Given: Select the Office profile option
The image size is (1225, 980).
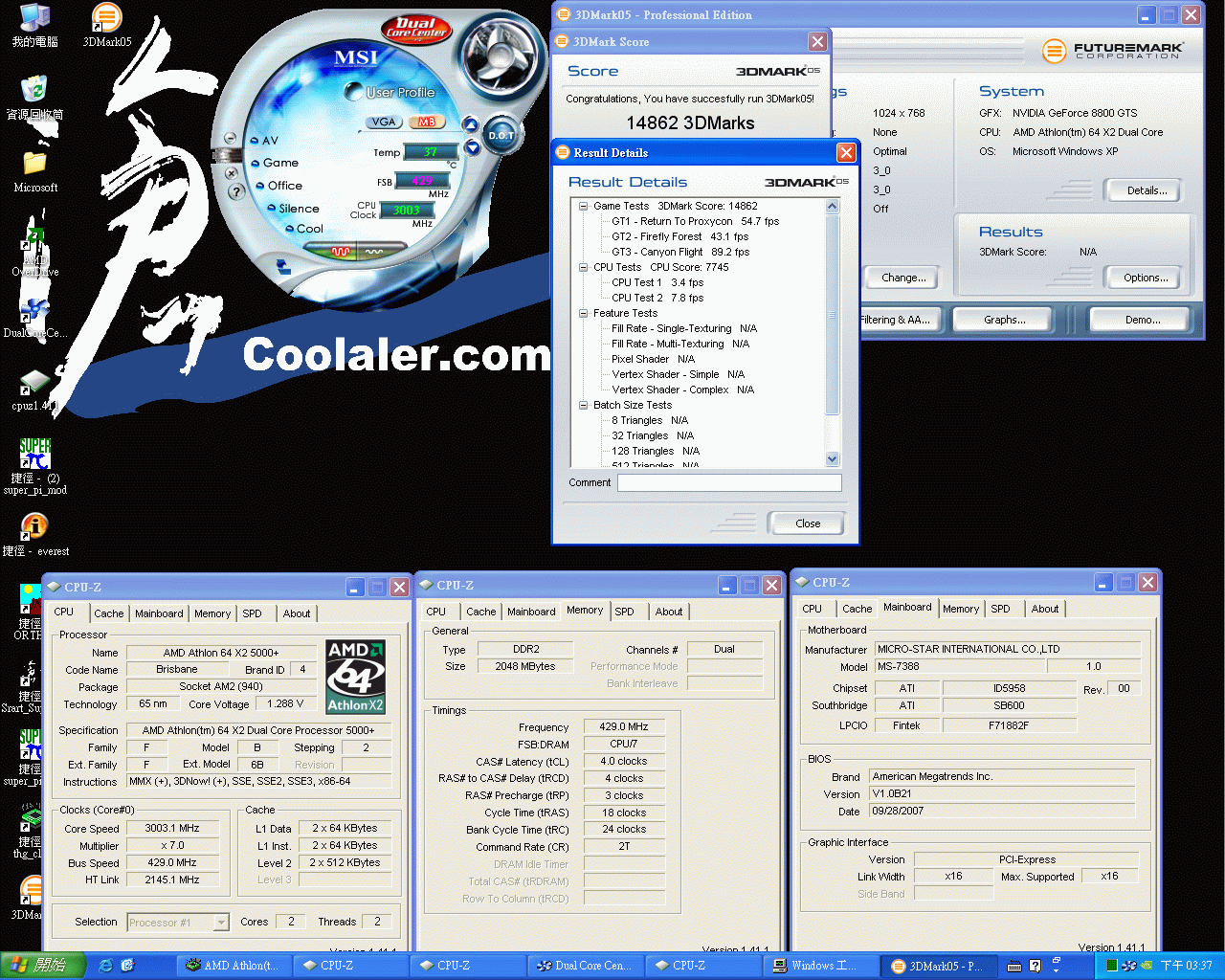Looking at the screenshot, I should click(x=278, y=186).
